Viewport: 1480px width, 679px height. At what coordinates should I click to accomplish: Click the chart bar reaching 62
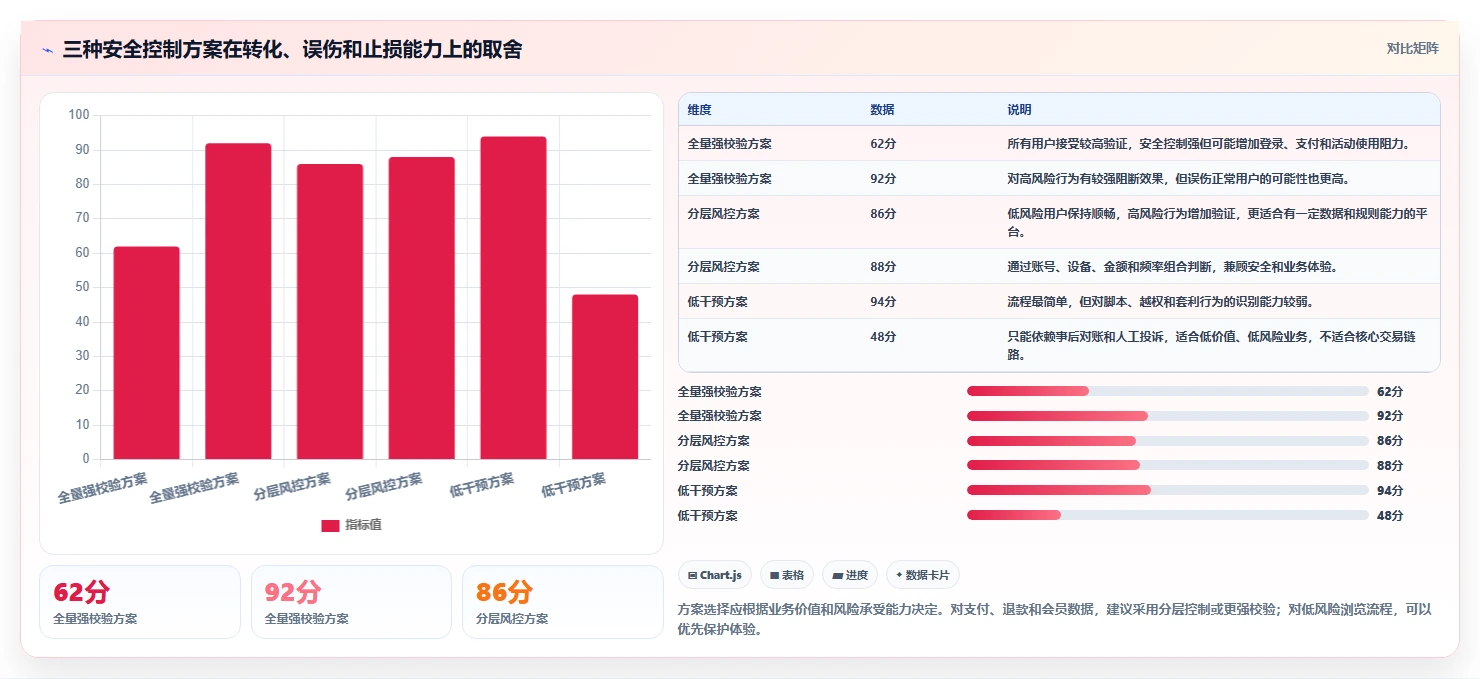coord(146,353)
